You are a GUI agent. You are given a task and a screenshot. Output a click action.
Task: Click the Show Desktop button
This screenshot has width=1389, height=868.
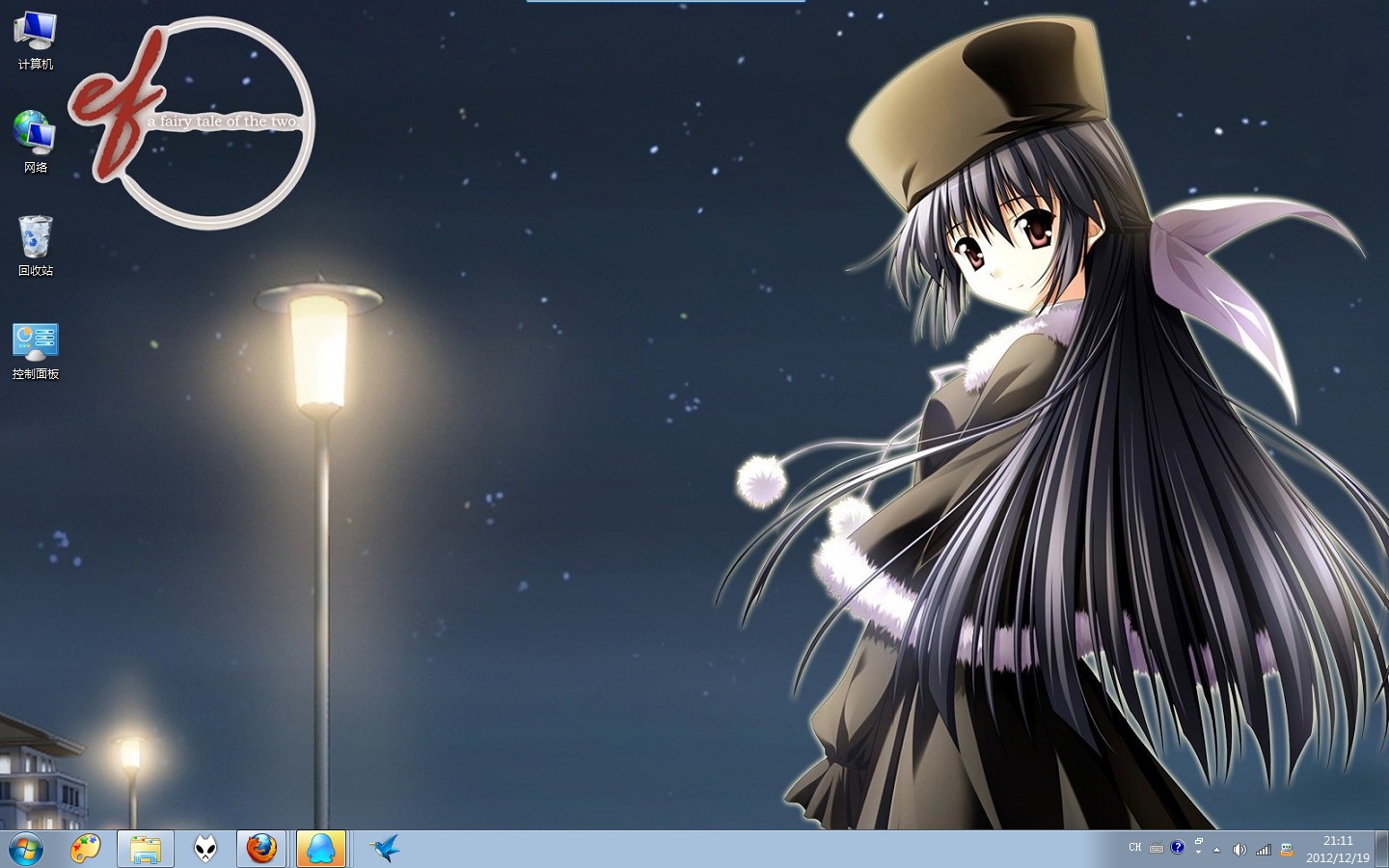[1382, 850]
